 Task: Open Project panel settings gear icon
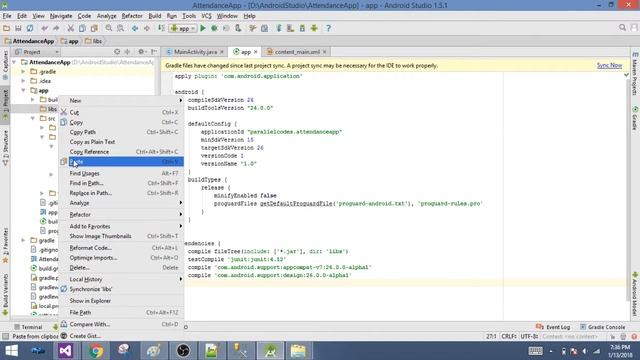141,52
